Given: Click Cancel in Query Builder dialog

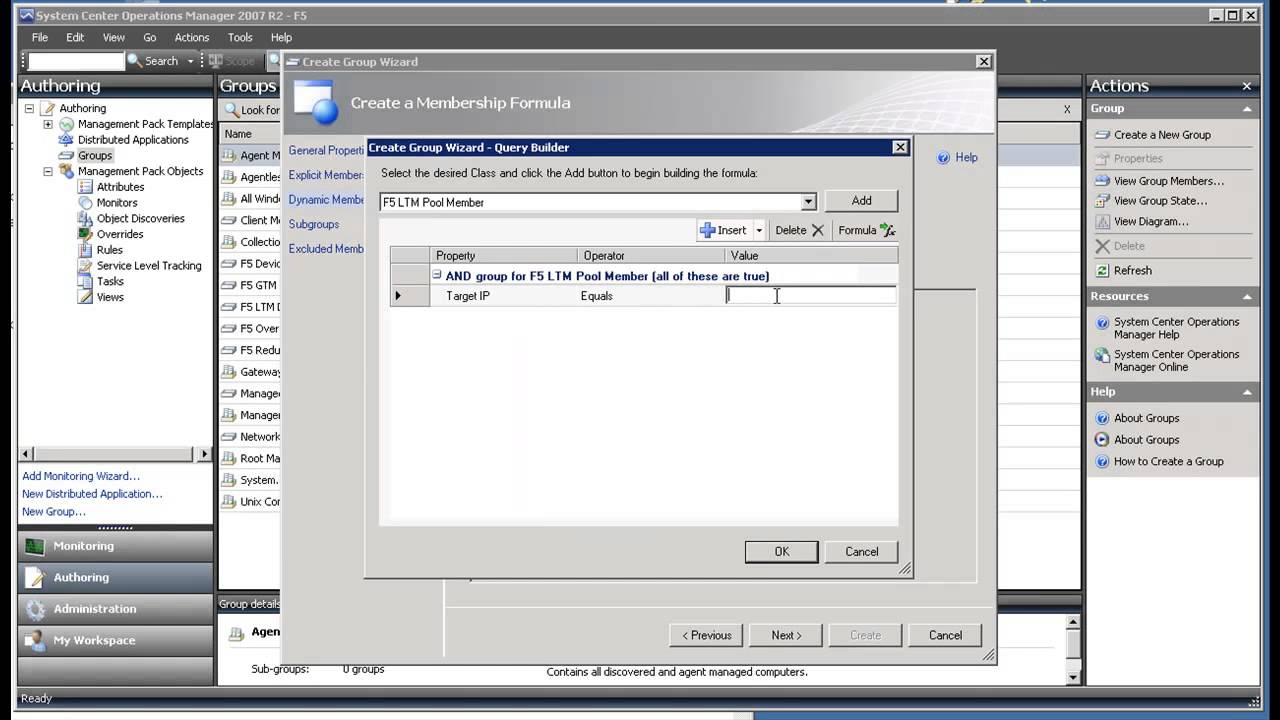Looking at the screenshot, I should point(862,552).
